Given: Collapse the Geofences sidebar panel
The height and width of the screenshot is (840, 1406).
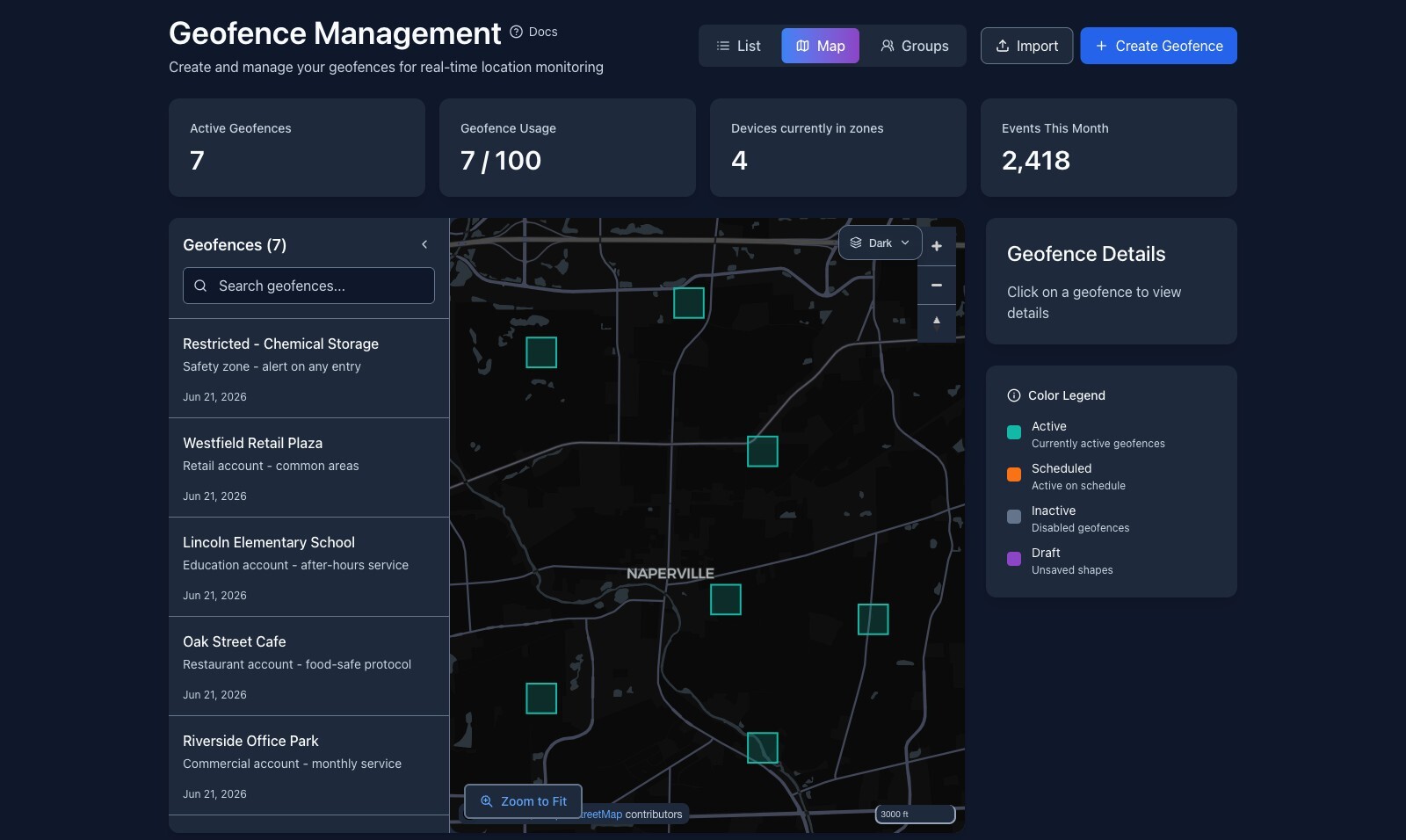Looking at the screenshot, I should click(424, 244).
